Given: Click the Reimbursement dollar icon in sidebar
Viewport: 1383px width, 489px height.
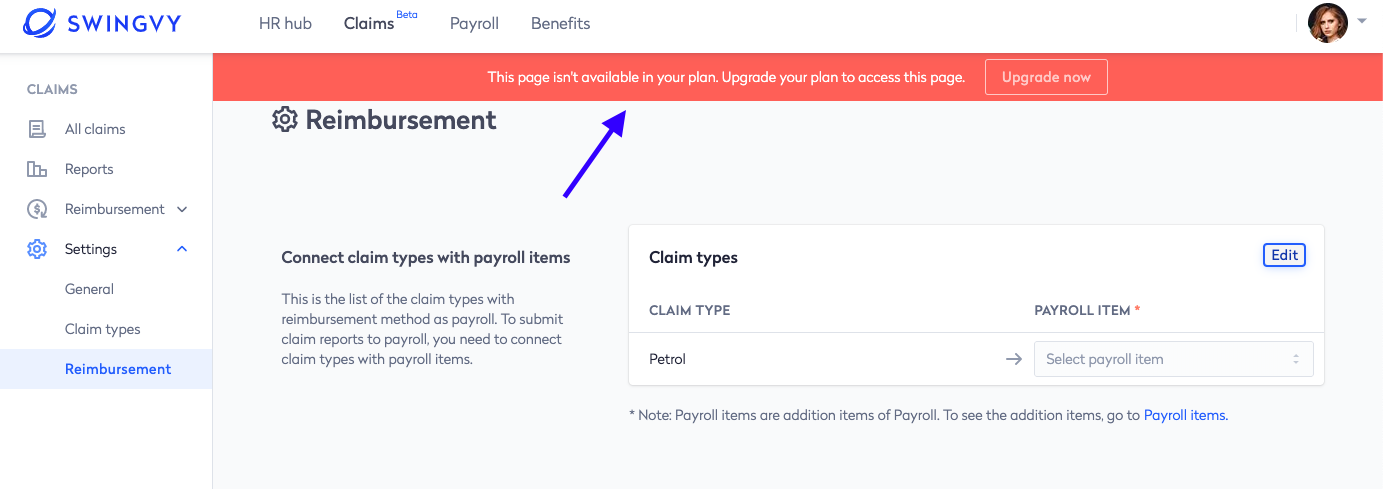Looking at the screenshot, I should pyautogui.click(x=37, y=209).
